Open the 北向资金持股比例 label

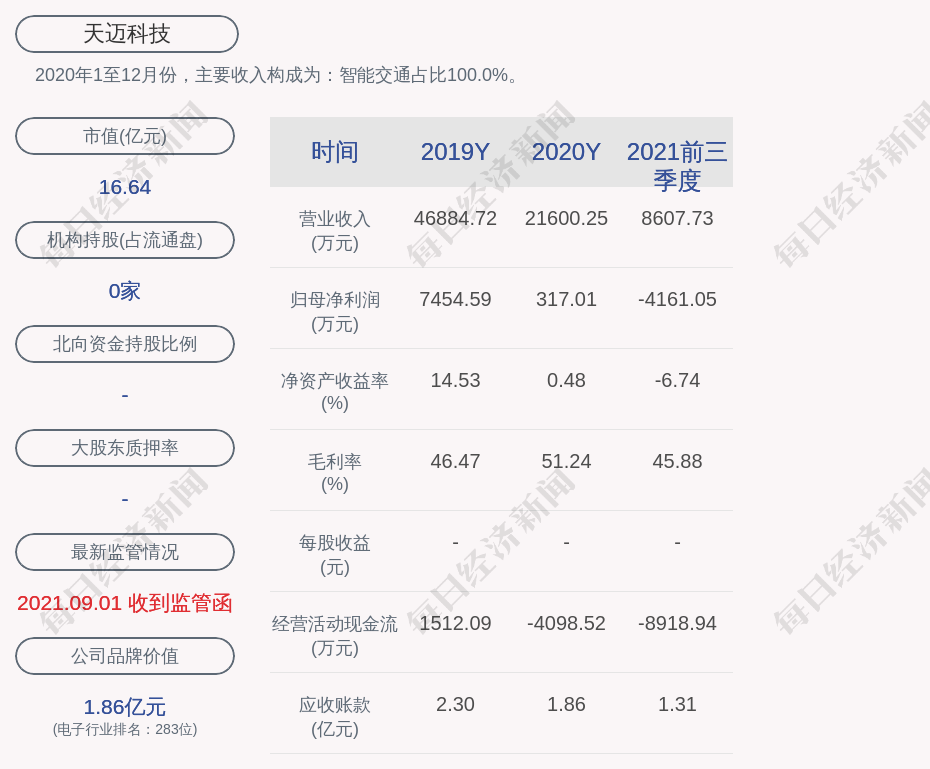click(x=125, y=344)
